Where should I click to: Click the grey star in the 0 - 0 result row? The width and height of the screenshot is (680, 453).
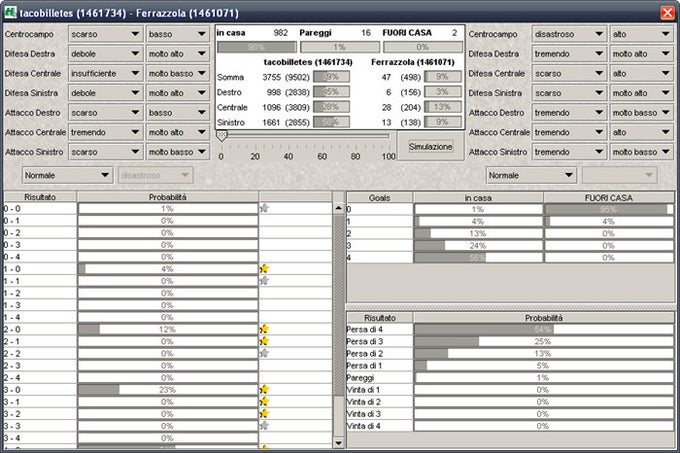tap(264, 209)
